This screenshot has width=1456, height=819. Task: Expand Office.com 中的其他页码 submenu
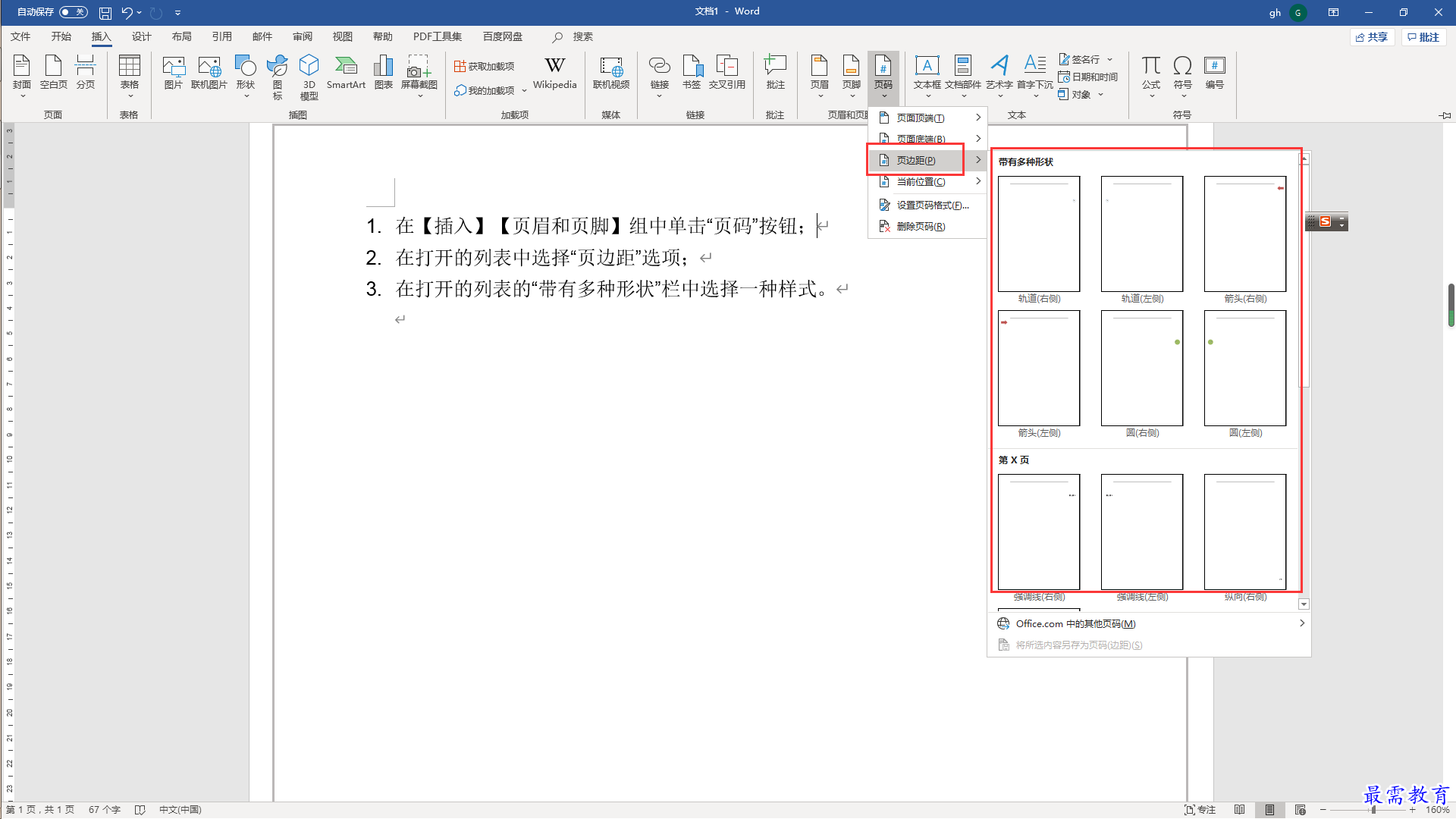(x=1149, y=623)
